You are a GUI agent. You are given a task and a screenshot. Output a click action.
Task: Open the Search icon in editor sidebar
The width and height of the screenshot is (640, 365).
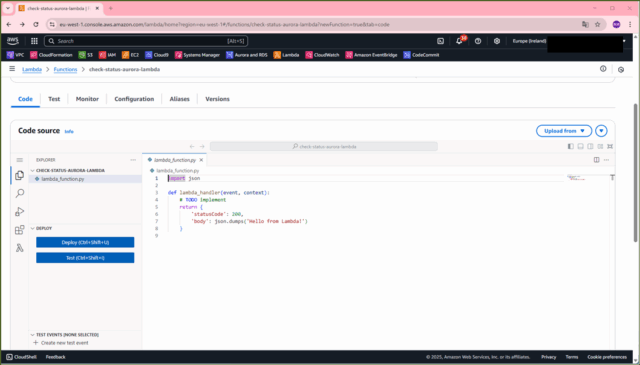(x=19, y=193)
